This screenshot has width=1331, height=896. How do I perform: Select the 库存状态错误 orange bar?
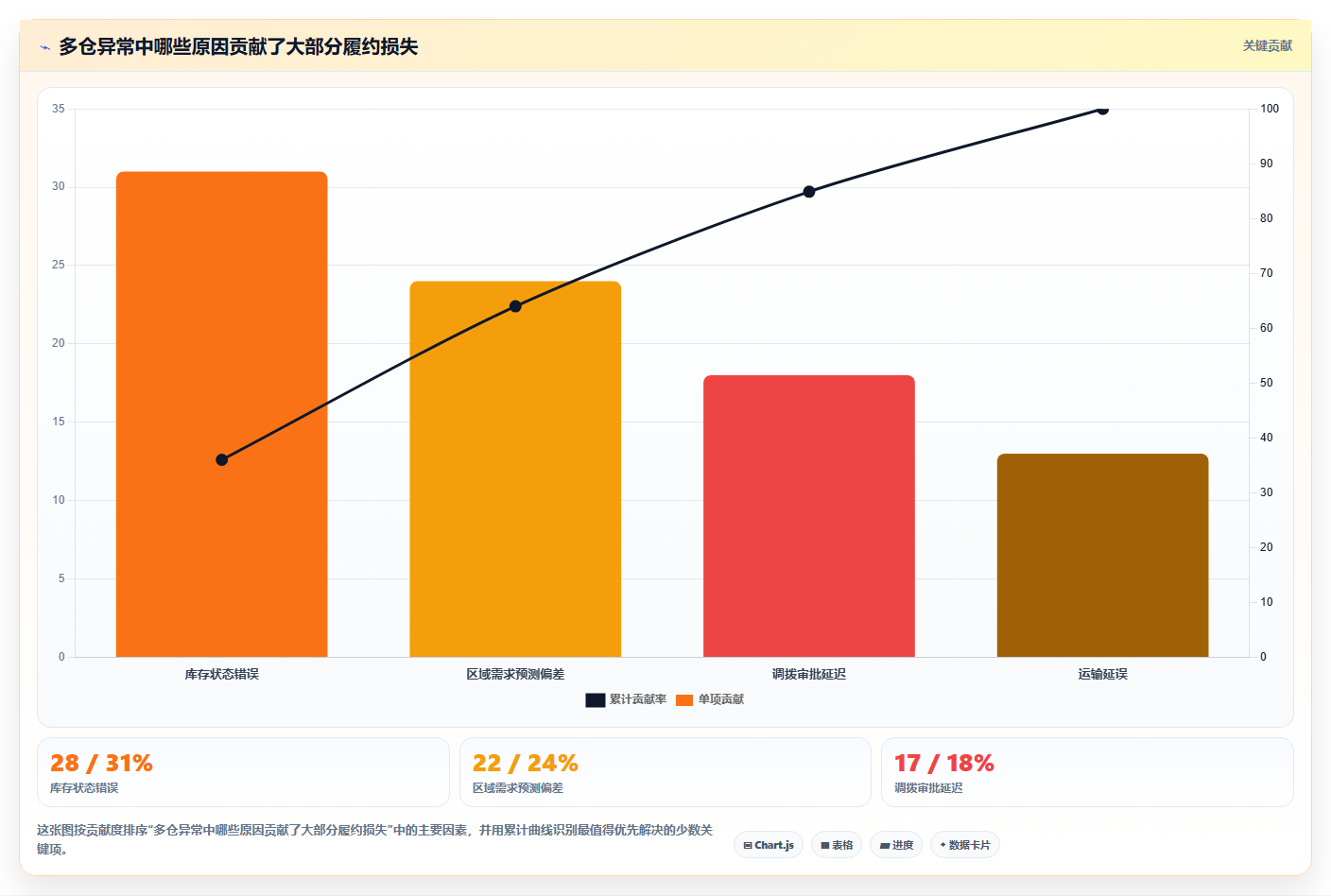pos(222,414)
